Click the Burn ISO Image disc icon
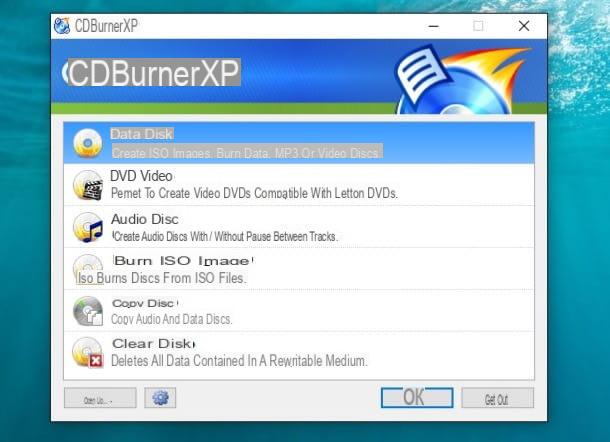The image size is (610, 442). pyautogui.click(x=87, y=268)
